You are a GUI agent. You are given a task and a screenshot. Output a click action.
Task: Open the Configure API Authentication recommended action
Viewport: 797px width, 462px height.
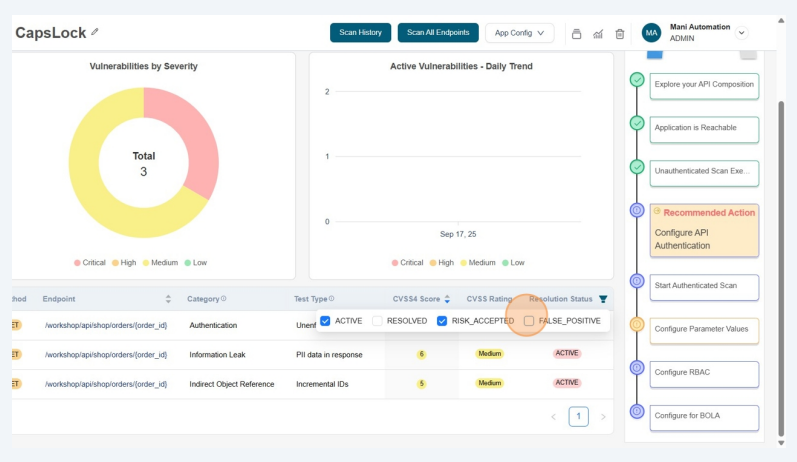[x=704, y=229]
